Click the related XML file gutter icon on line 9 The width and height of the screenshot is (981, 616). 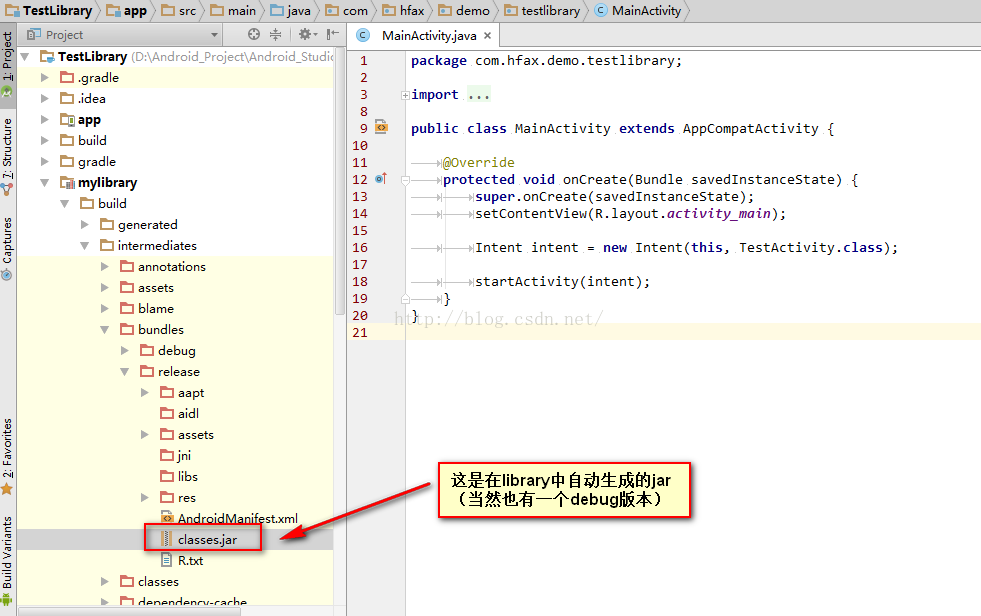click(381, 127)
